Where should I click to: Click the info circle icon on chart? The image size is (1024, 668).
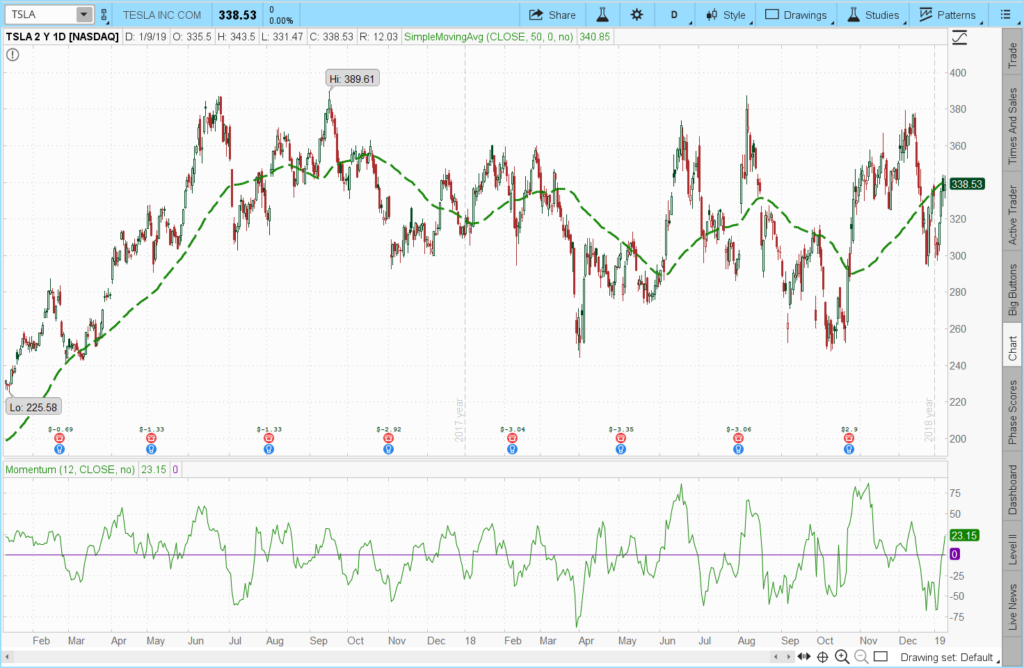[x=13, y=54]
